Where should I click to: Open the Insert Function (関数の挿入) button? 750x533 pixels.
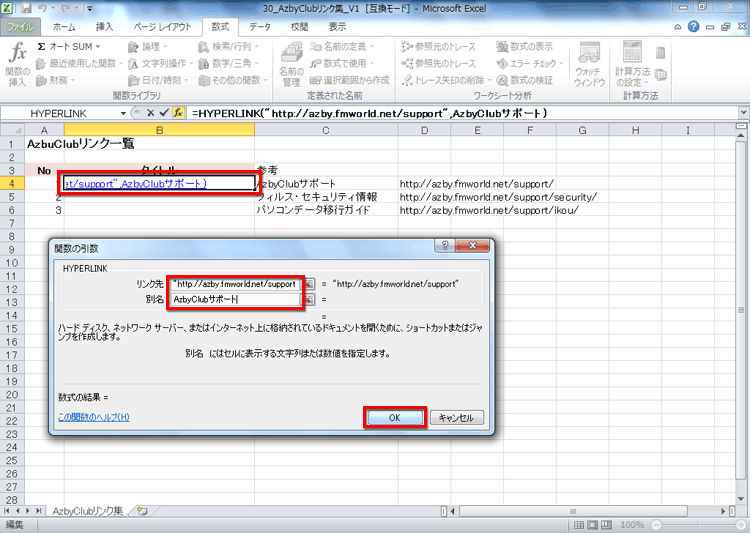point(18,64)
